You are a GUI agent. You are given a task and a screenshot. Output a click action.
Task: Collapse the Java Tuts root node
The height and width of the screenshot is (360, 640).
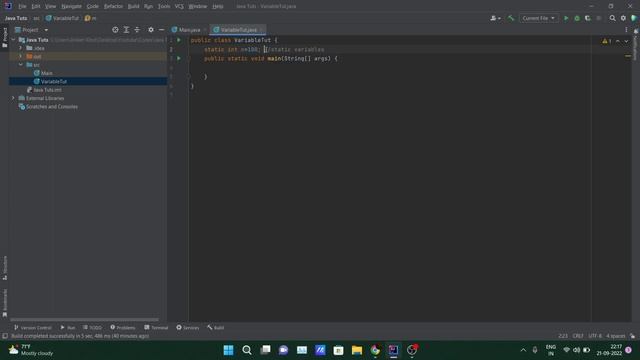pos(13,40)
